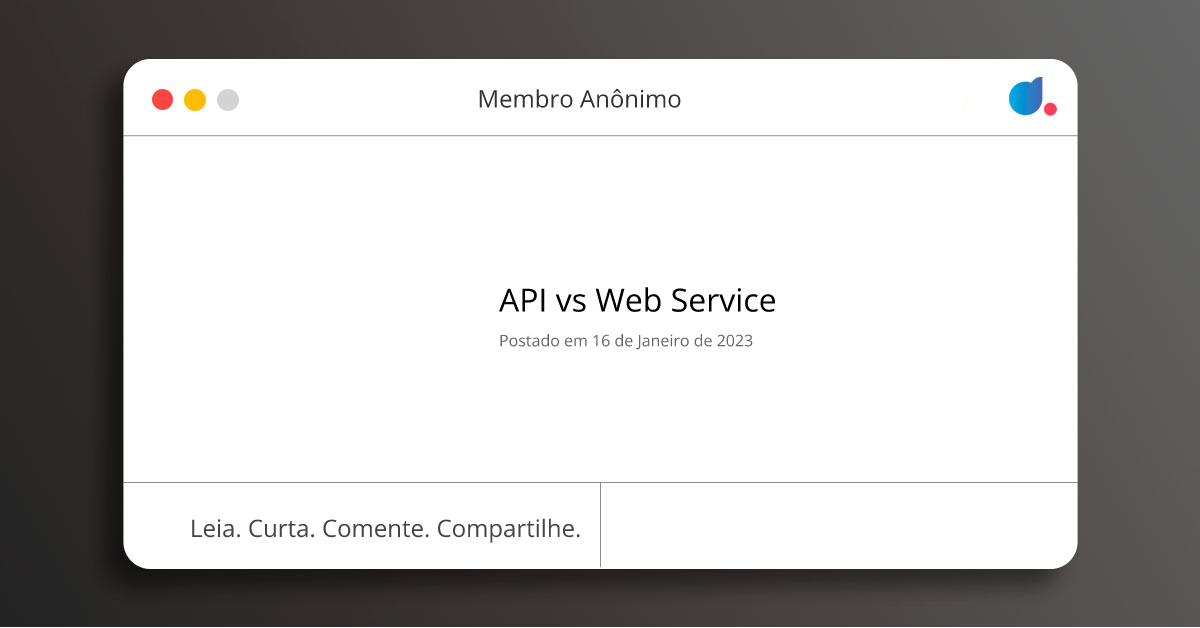Click the red circle in the window header
This screenshot has width=1200, height=628.
[162, 99]
